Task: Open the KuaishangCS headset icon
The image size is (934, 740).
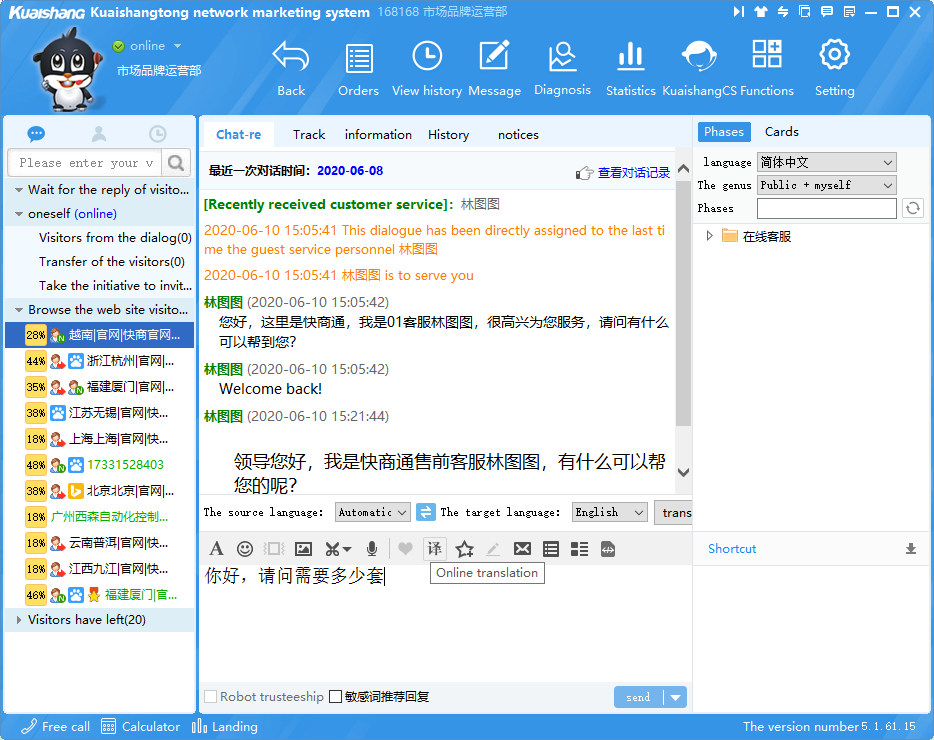Action: pos(699,57)
